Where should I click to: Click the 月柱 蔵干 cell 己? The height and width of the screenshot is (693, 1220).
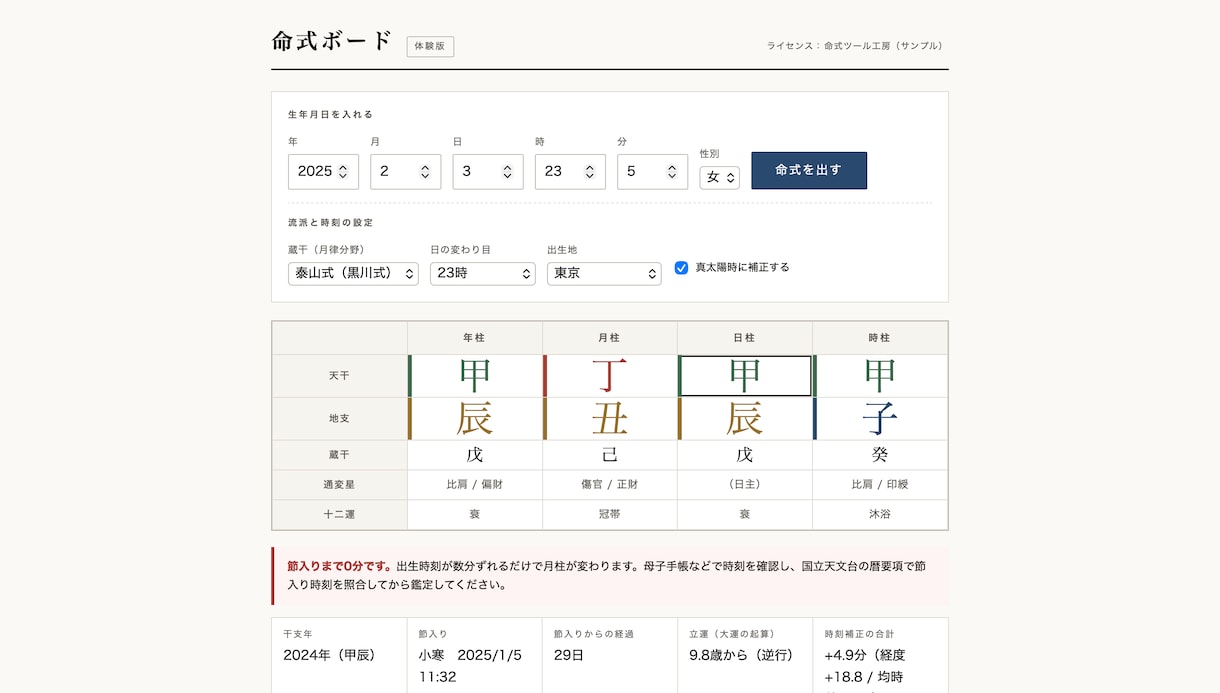(x=610, y=455)
